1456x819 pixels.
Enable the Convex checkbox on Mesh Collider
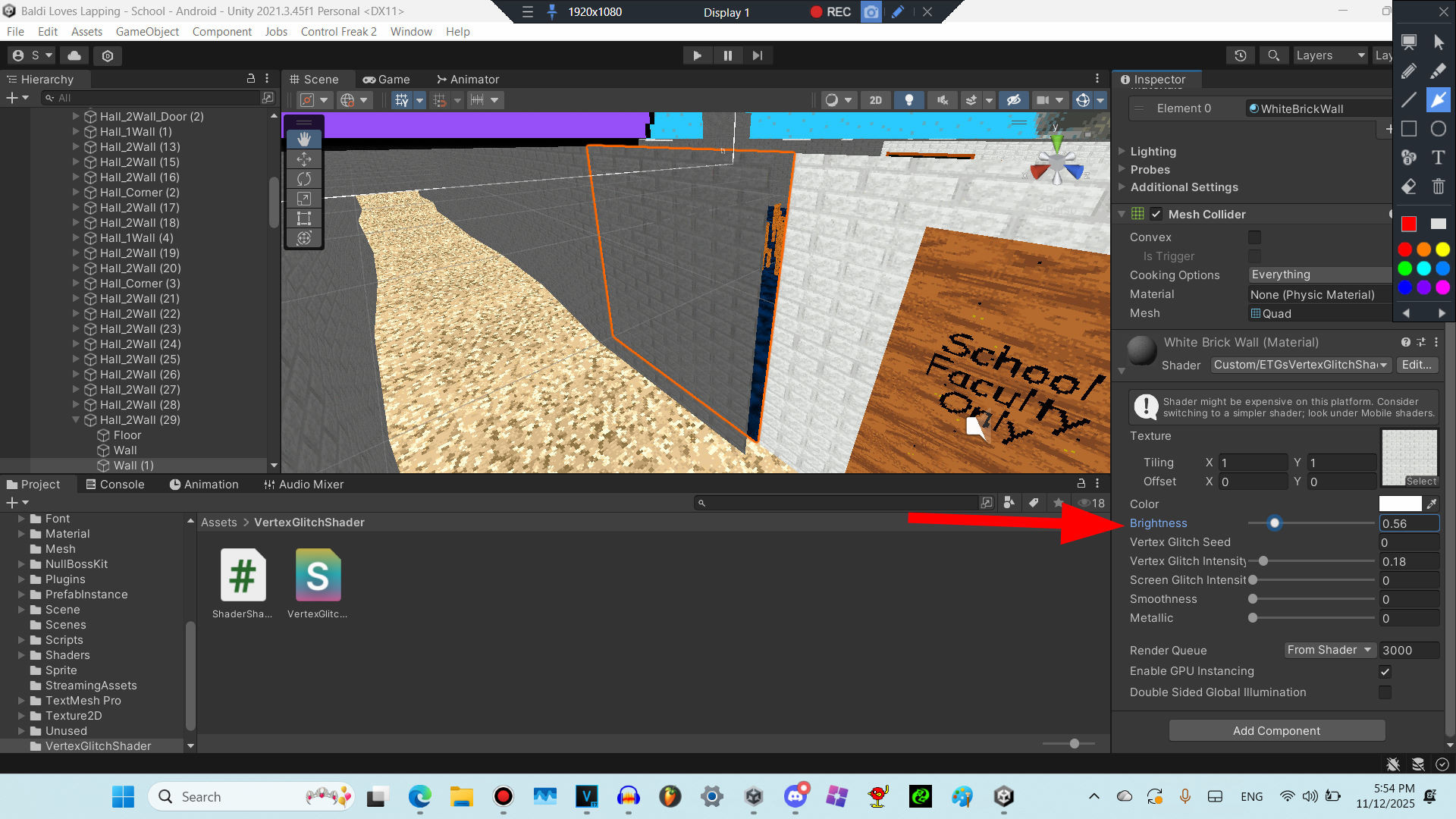coord(1255,237)
